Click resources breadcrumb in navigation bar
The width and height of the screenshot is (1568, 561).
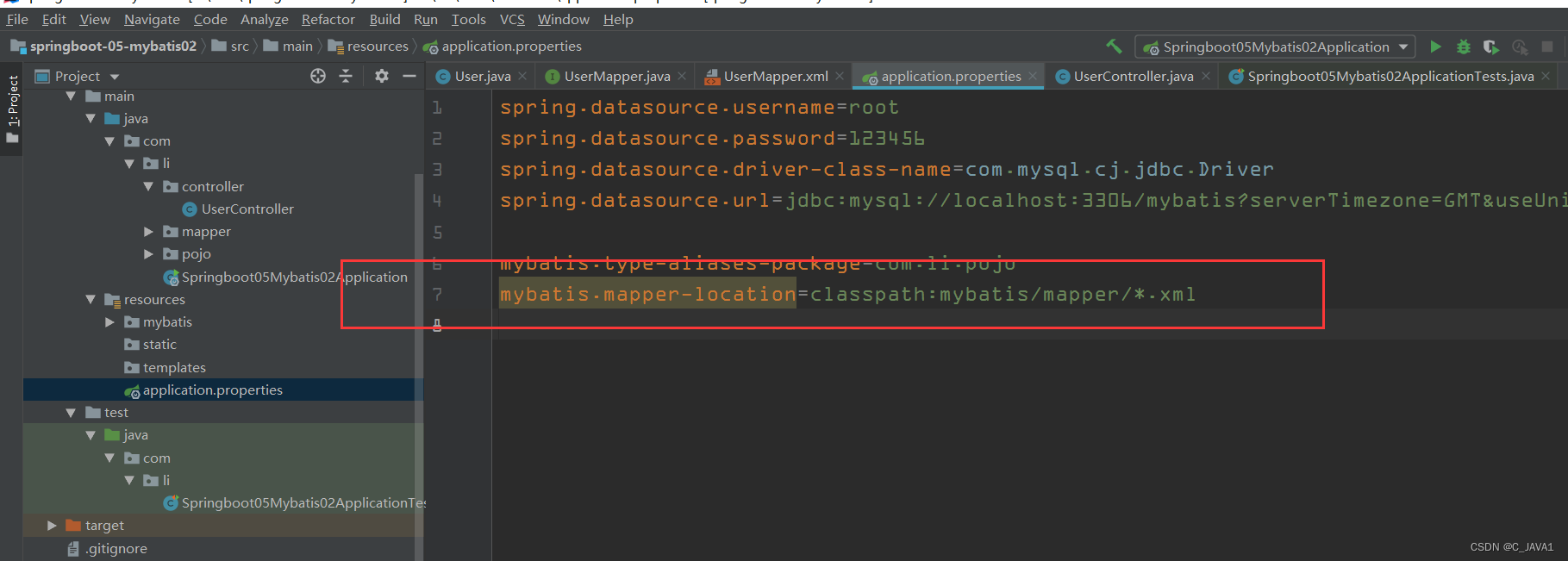pos(368,47)
